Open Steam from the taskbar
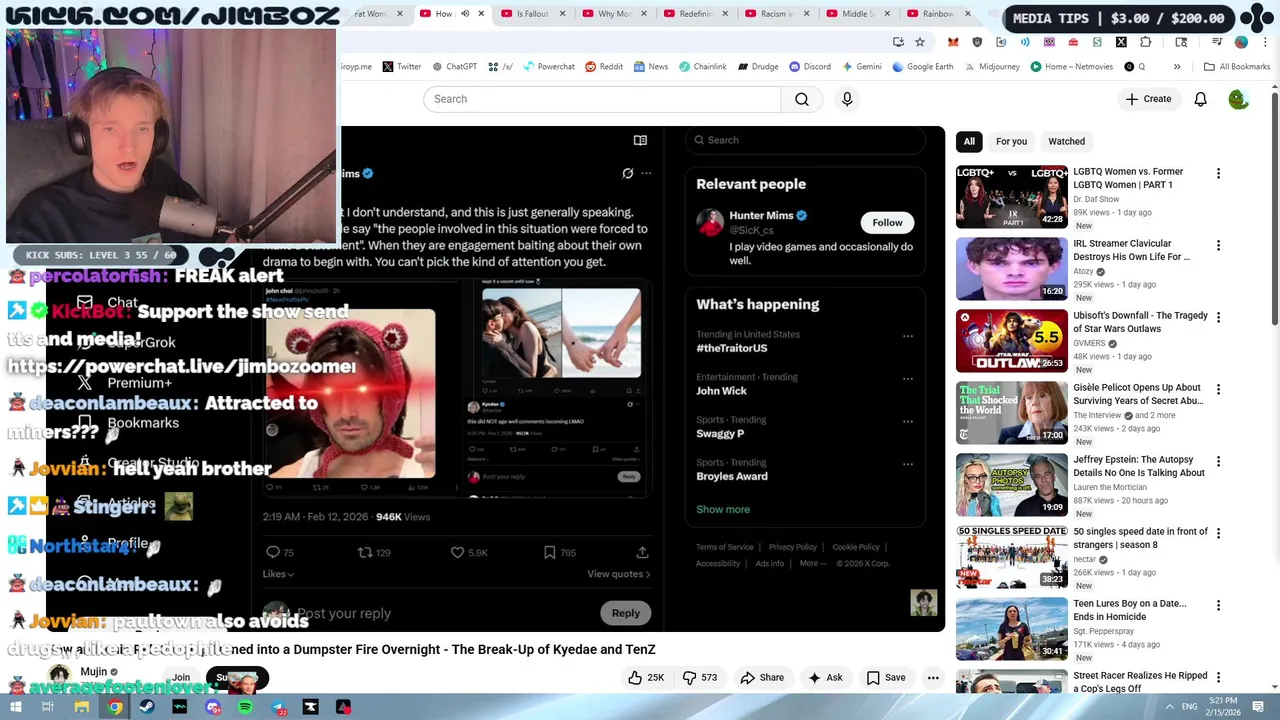Screen dimensions: 1280x720 coord(147,707)
